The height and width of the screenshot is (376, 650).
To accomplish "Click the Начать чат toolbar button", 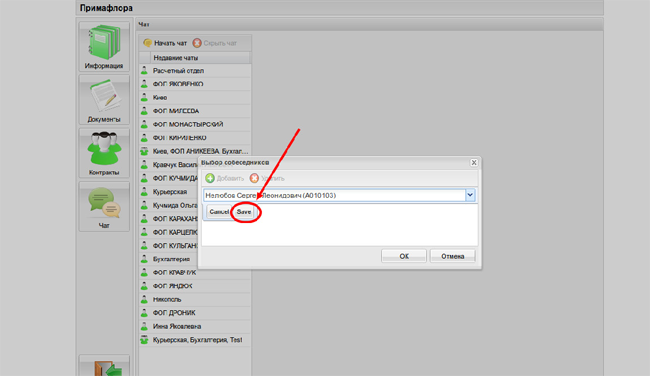I will click(165, 43).
